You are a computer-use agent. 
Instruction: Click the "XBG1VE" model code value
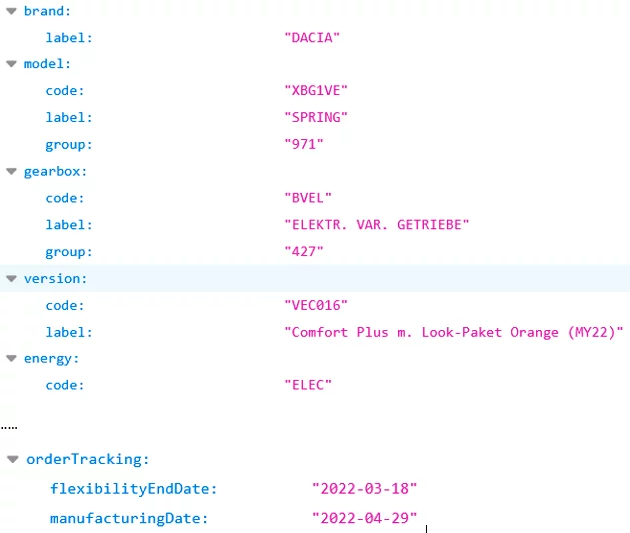[316, 90]
